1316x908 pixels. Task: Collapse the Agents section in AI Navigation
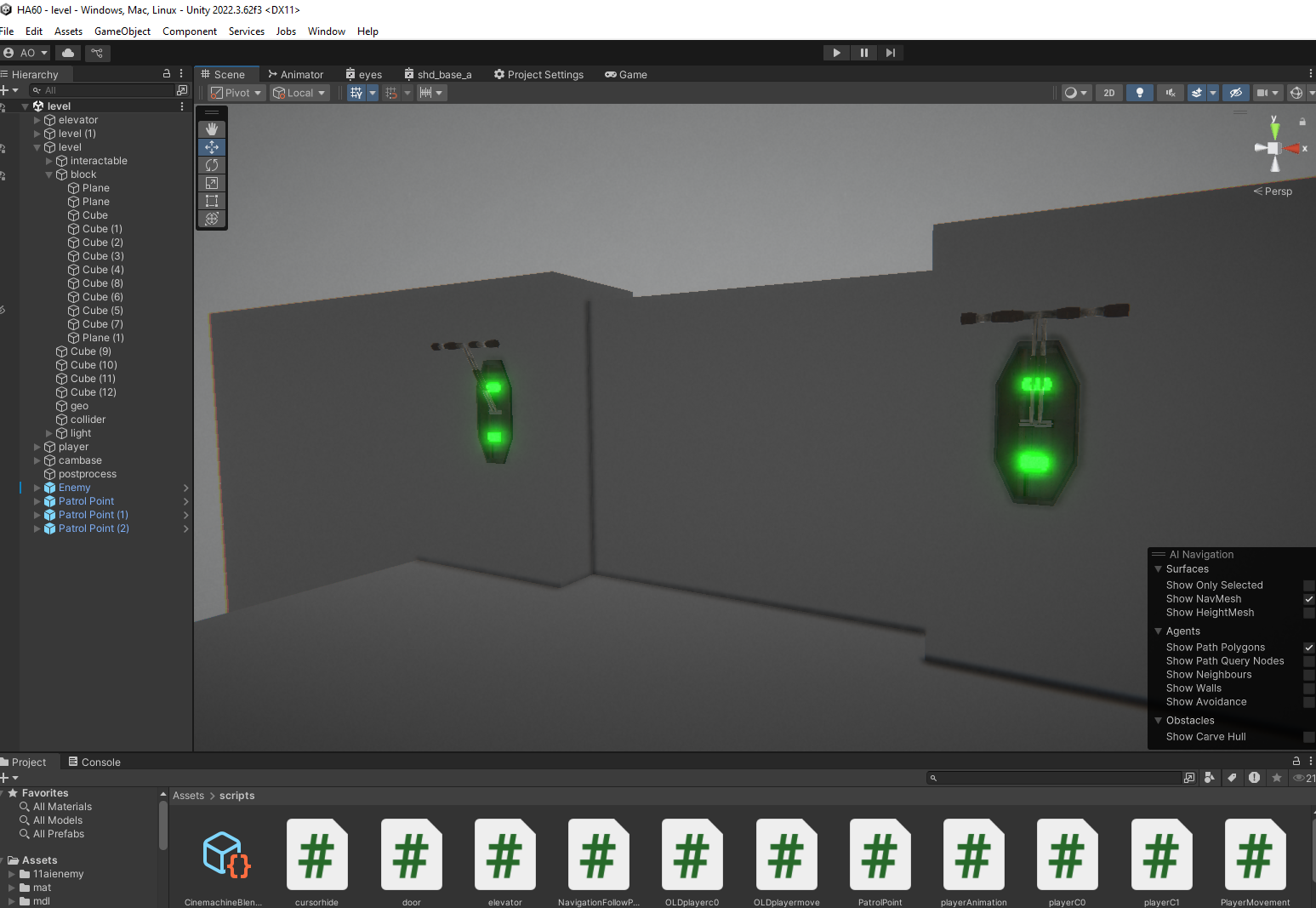pos(1158,631)
